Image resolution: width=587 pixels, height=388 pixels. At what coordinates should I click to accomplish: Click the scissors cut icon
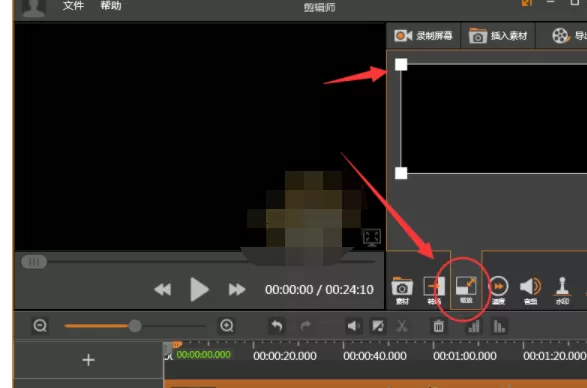click(402, 326)
